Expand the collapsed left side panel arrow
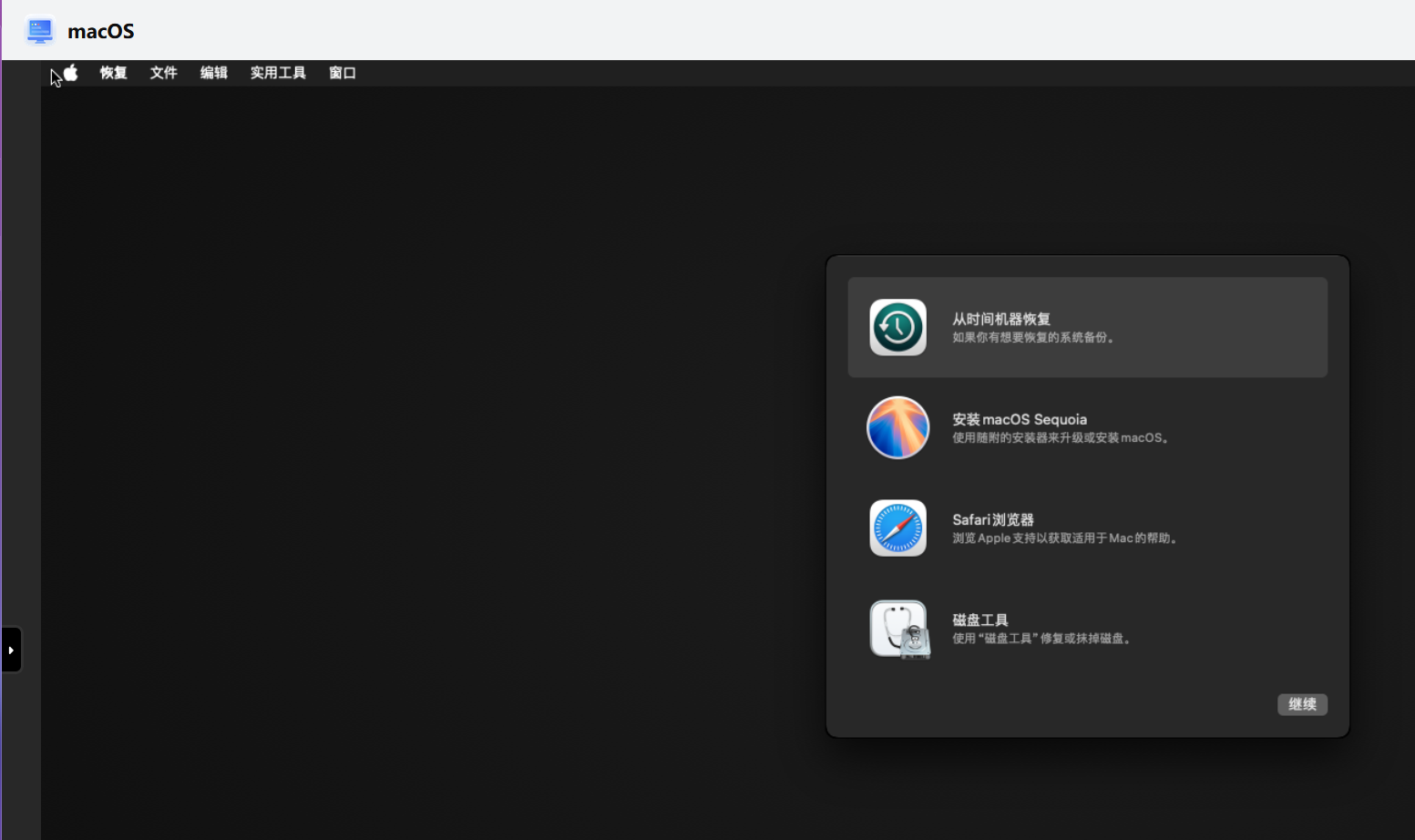Image resolution: width=1415 pixels, height=840 pixels. (11, 650)
